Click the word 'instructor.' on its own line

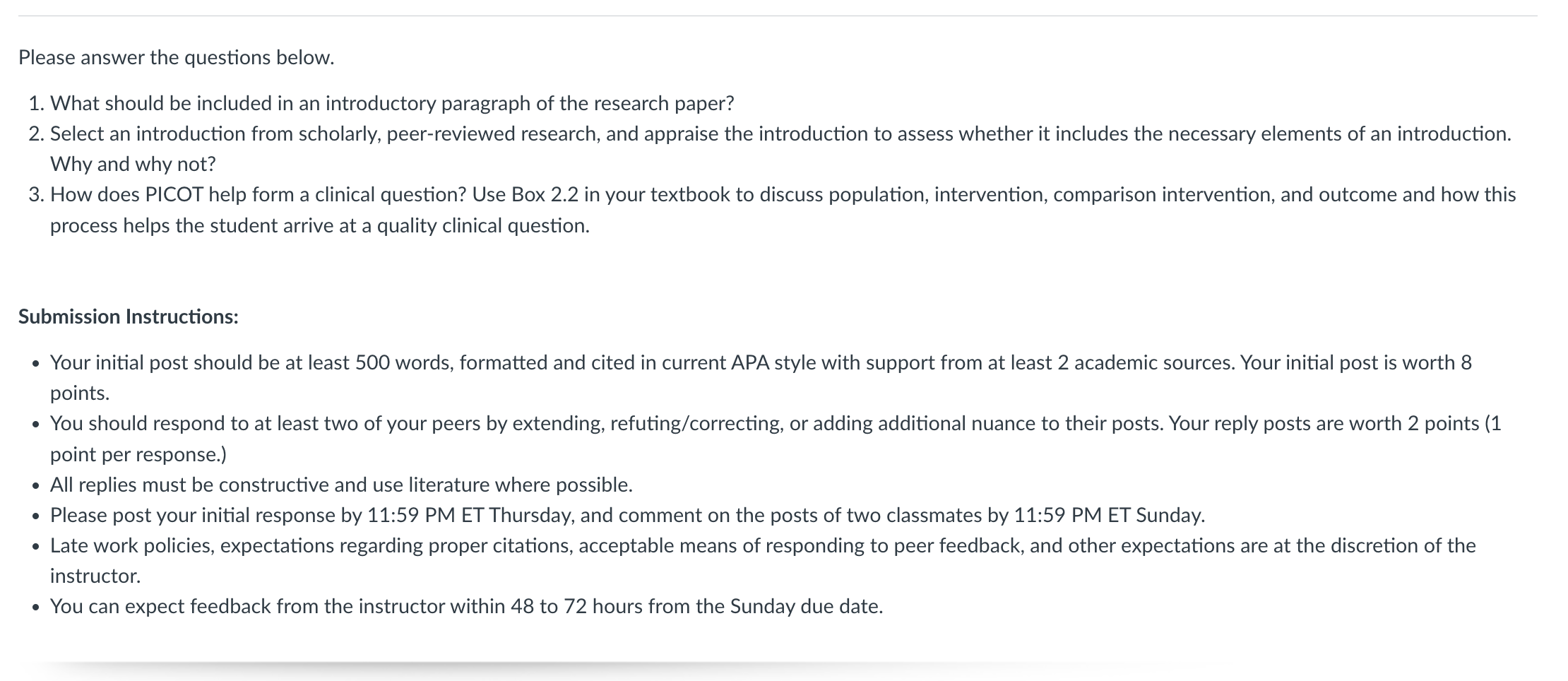tap(95, 576)
